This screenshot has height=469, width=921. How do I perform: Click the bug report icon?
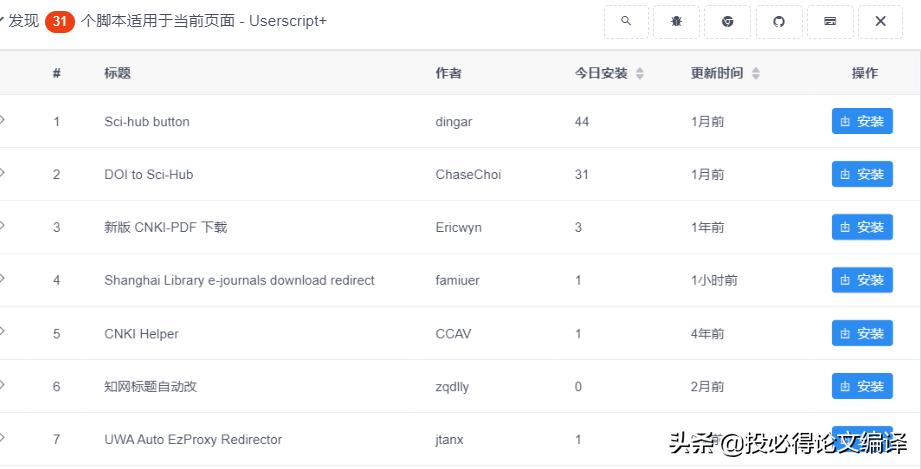pos(677,22)
